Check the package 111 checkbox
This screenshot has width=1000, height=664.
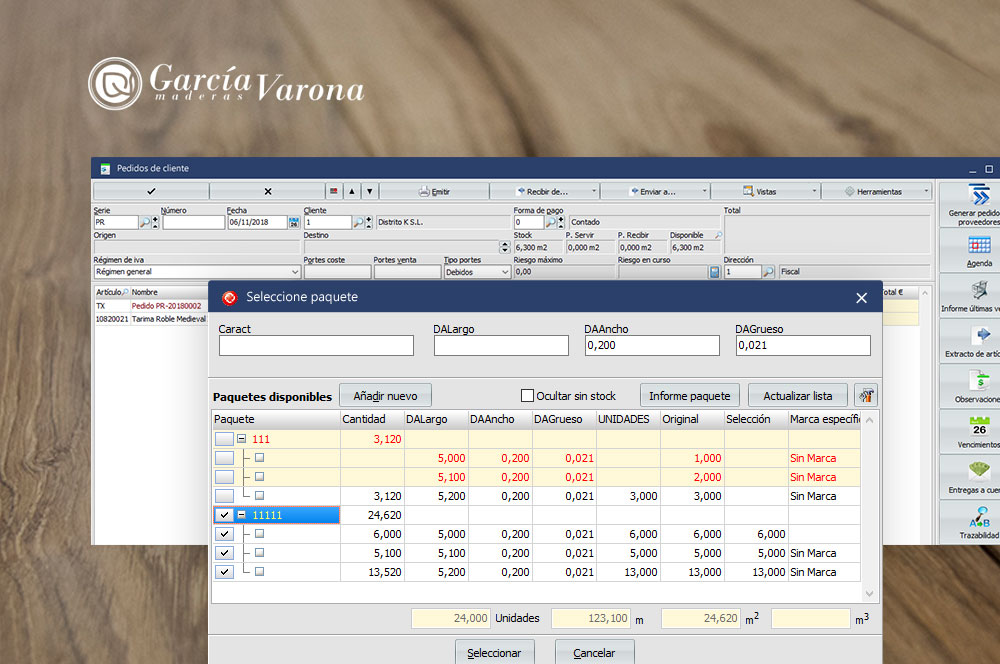point(224,439)
